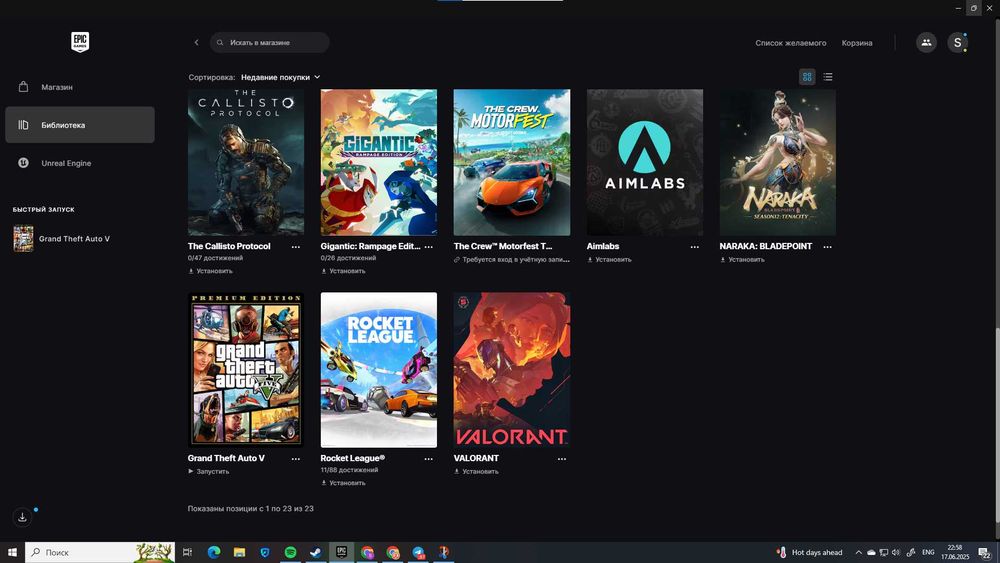
Task: Open the friends icon
Action: pos(926,43)
